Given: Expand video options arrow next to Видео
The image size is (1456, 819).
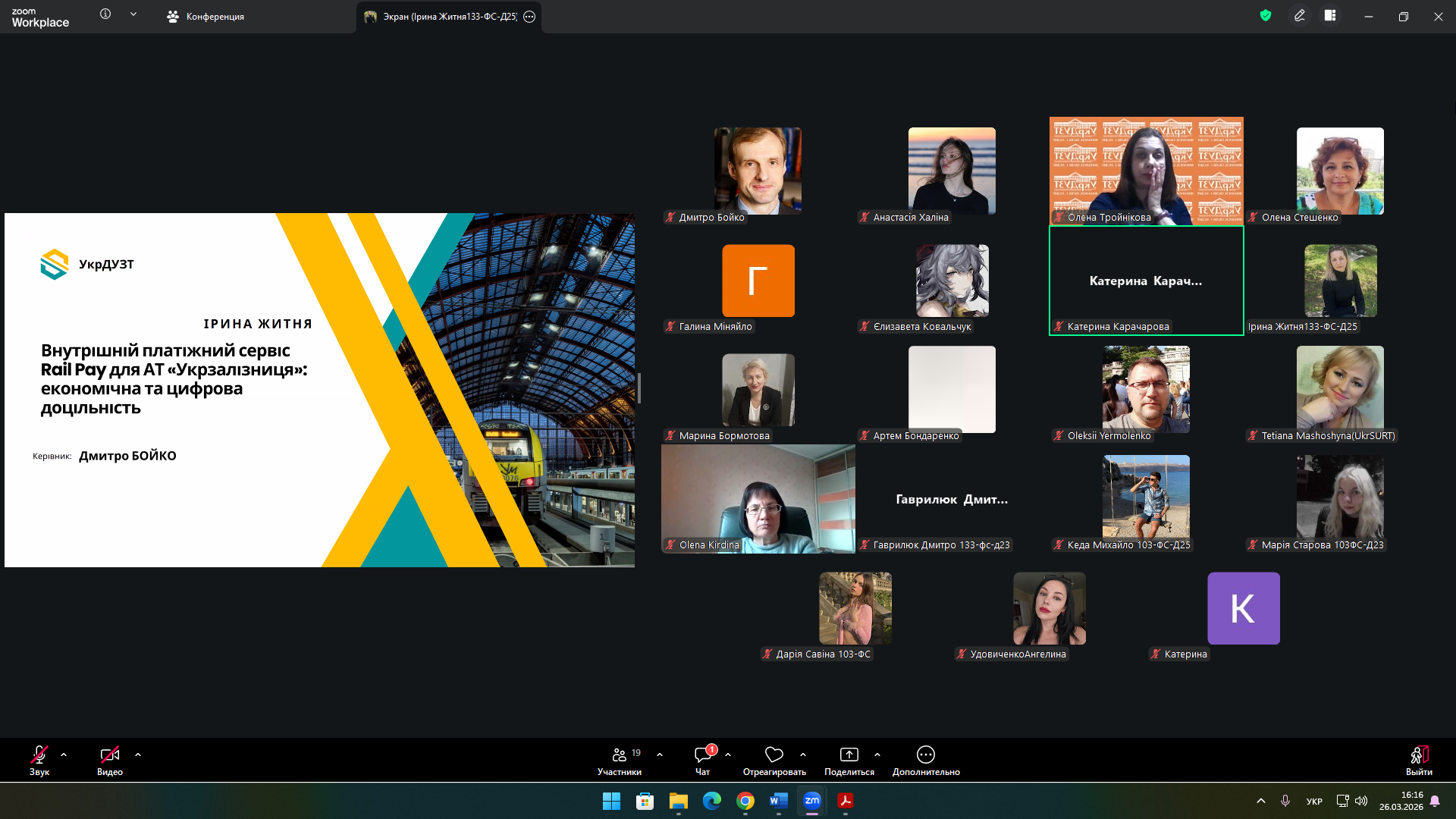Looking at the screenshot, I should click(x=138, y=755).
